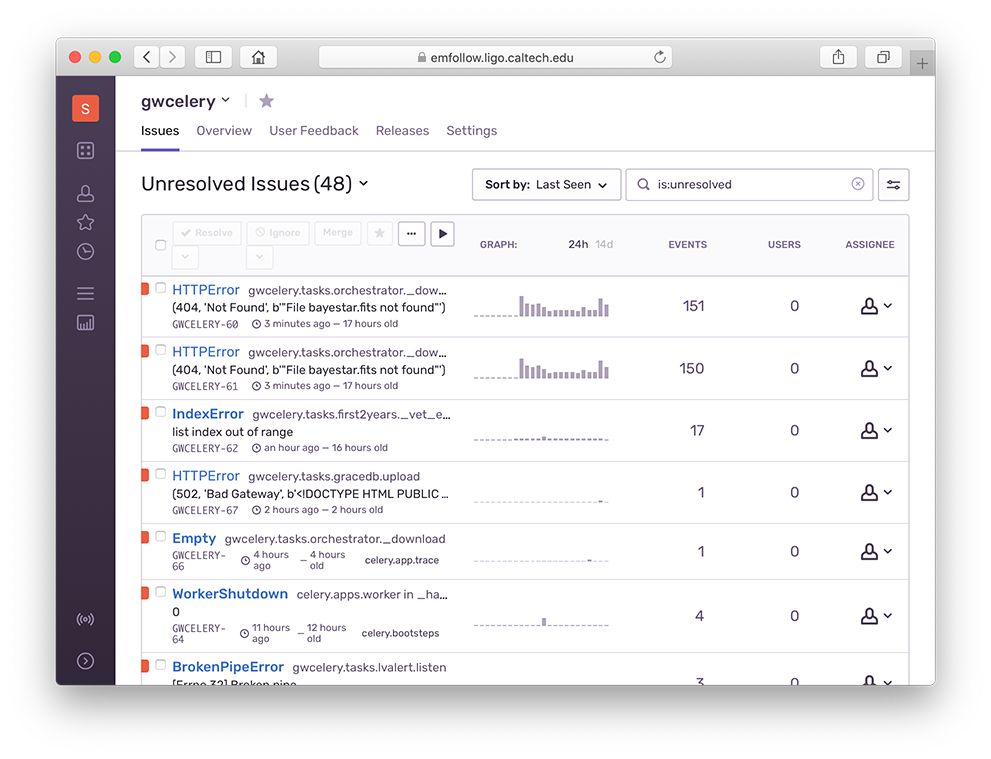Open Safari home page button
Screen dimensions: 991x759
[x=258, y=58]
